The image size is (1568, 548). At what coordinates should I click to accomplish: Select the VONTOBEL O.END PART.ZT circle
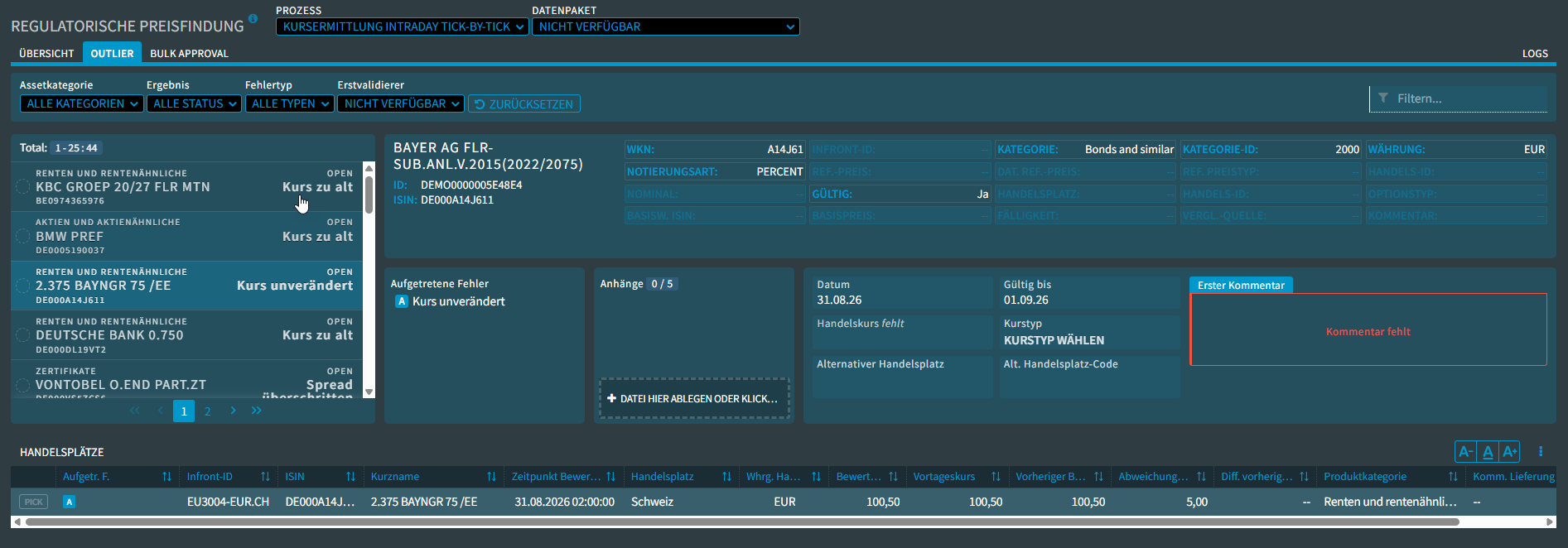click(x=23, y=385)
